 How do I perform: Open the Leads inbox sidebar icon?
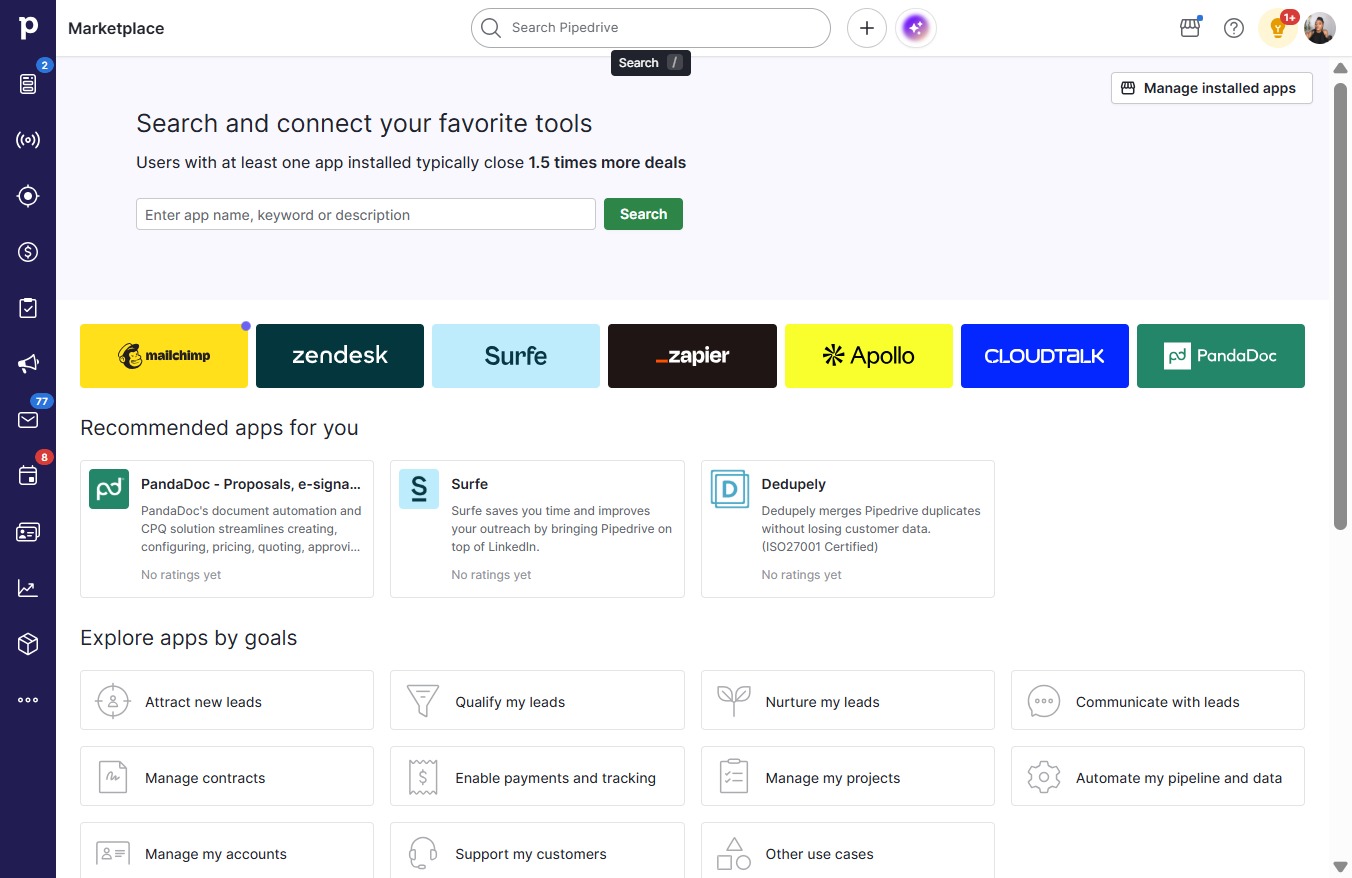[28, 84]
